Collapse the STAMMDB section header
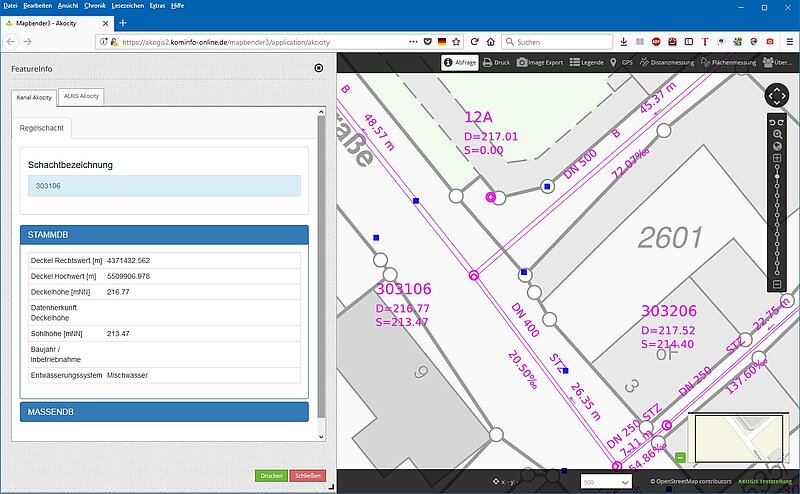The image size is (800, 494). [164, 235]
